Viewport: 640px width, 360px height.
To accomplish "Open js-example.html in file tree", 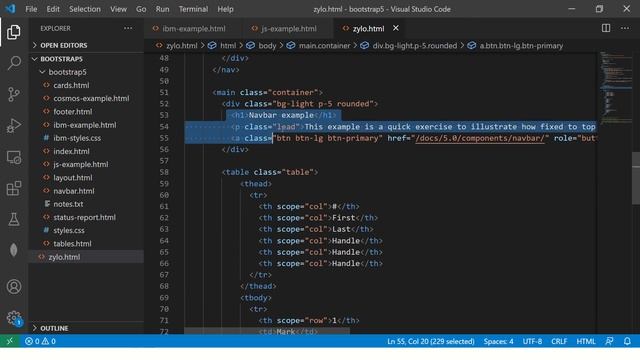I will pos(80,164).
